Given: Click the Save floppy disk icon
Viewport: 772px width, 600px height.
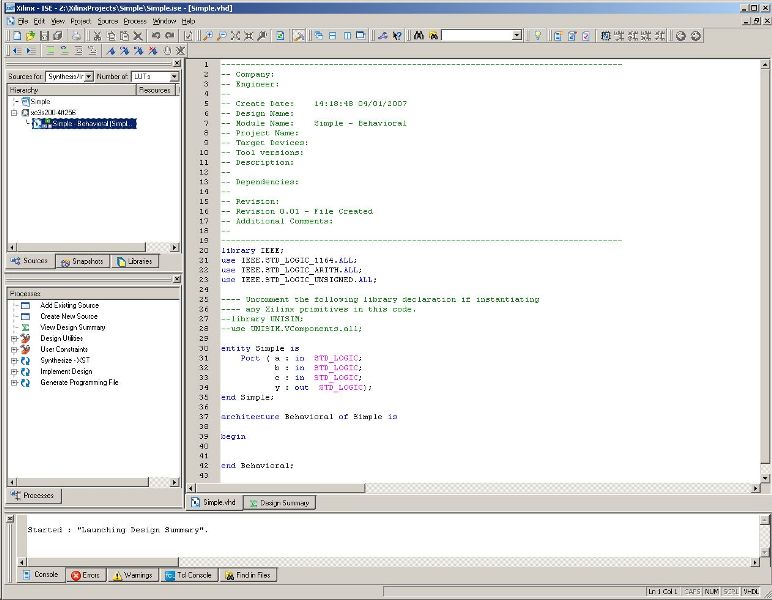Looking at the screenshot, I should pos(44,35).
